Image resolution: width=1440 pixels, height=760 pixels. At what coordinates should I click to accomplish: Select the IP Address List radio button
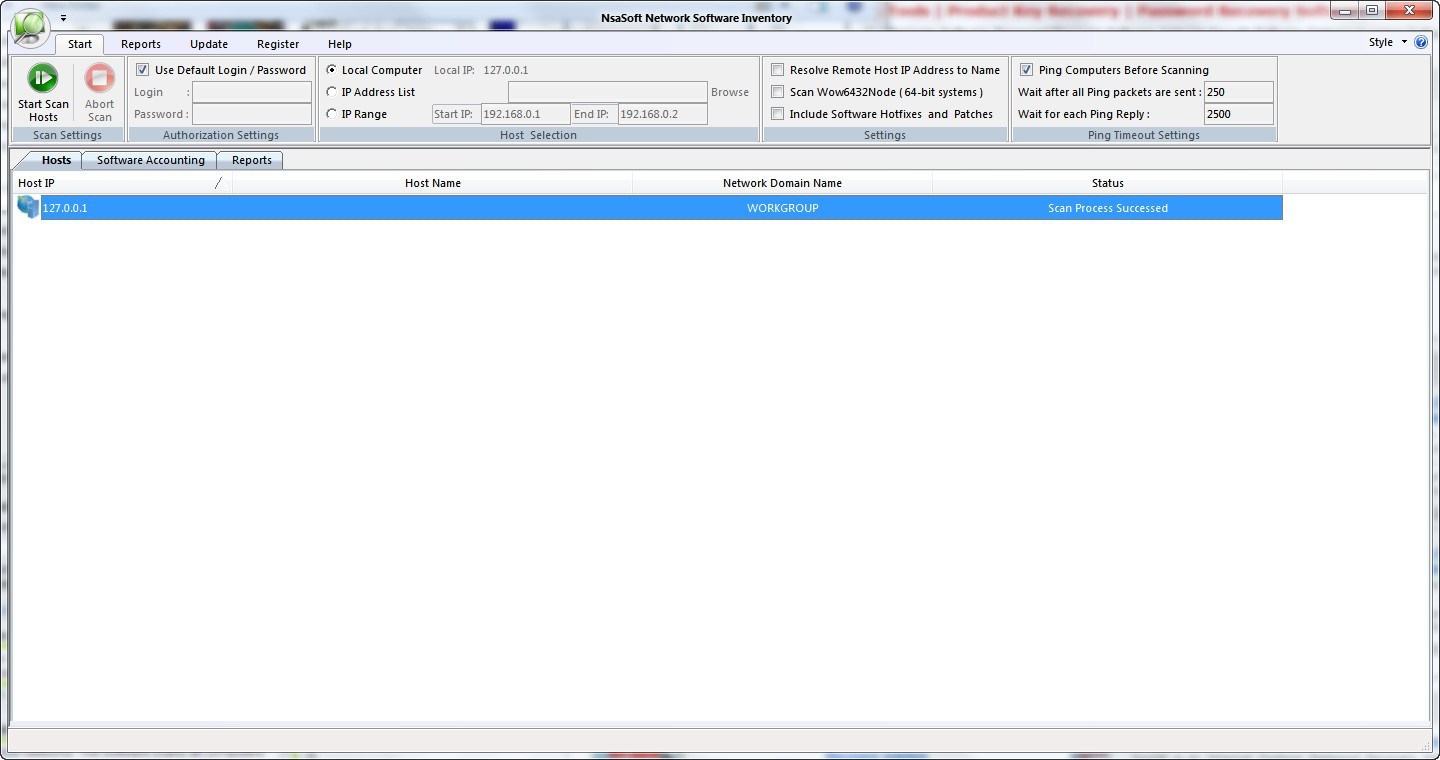pos(332,92)
